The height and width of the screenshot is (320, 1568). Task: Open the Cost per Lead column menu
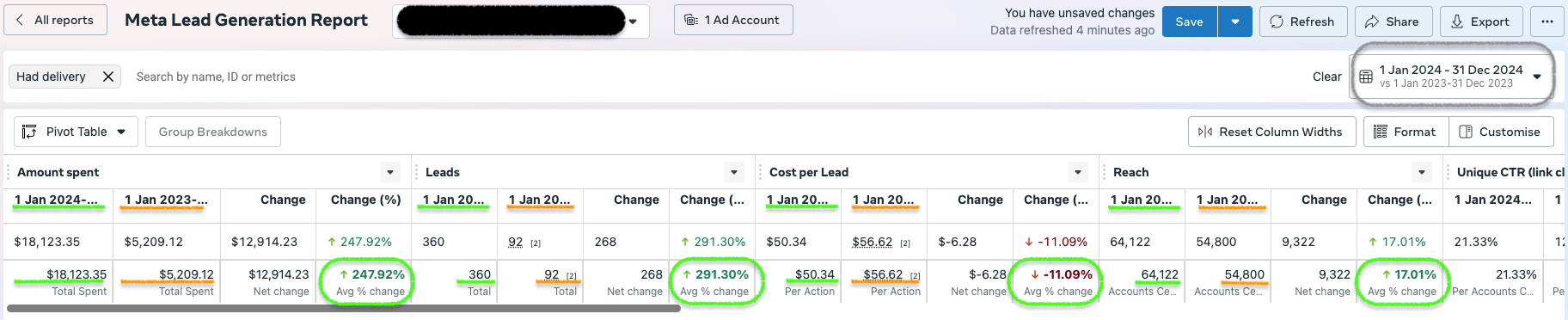tap(1078, 172)
